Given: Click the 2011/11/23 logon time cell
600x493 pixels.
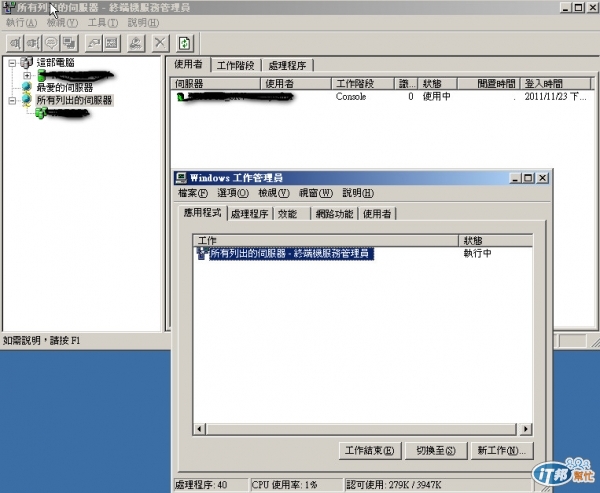Looking at the screenshot, I should (555, 96).
